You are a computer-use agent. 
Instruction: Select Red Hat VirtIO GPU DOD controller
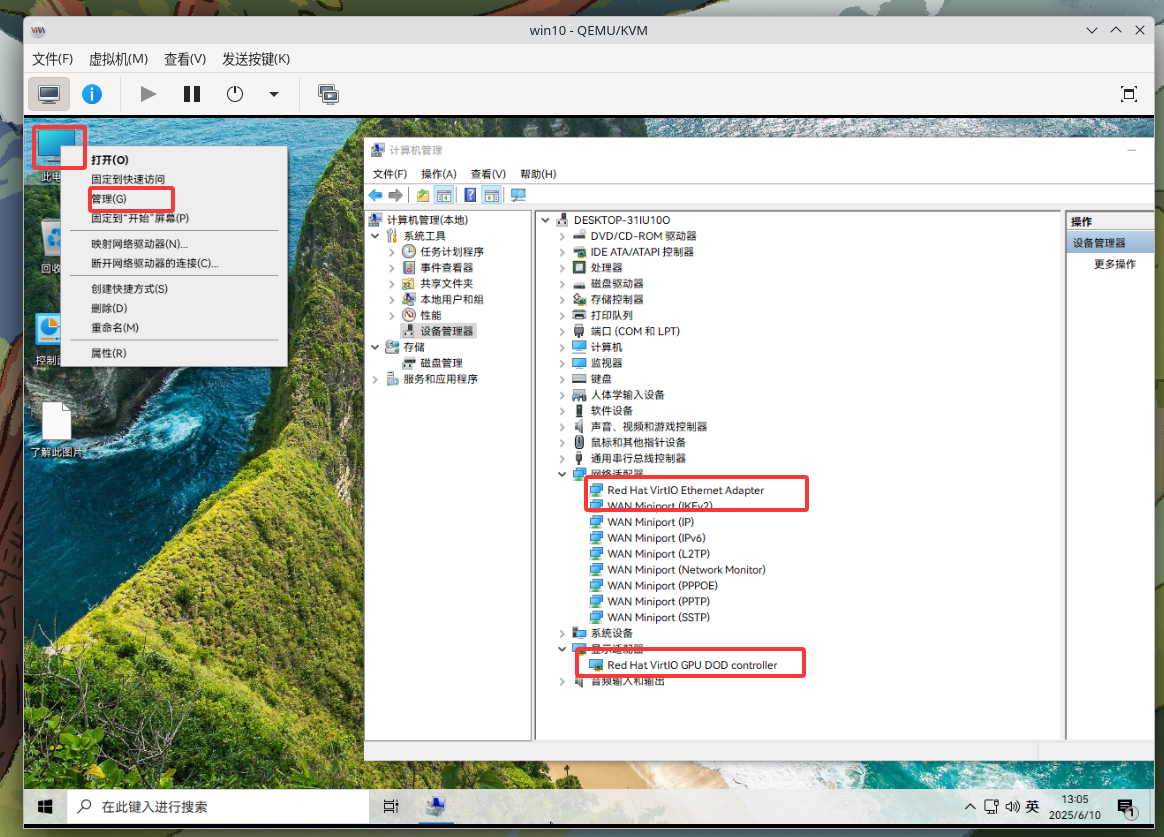pos(692,666)
